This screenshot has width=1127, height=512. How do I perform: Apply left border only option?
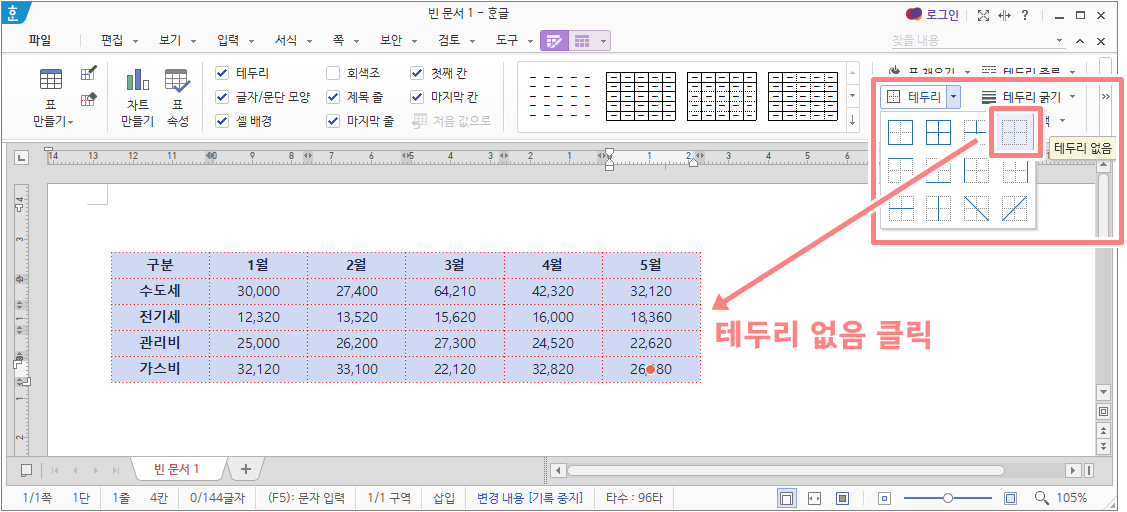coord(976,170)
